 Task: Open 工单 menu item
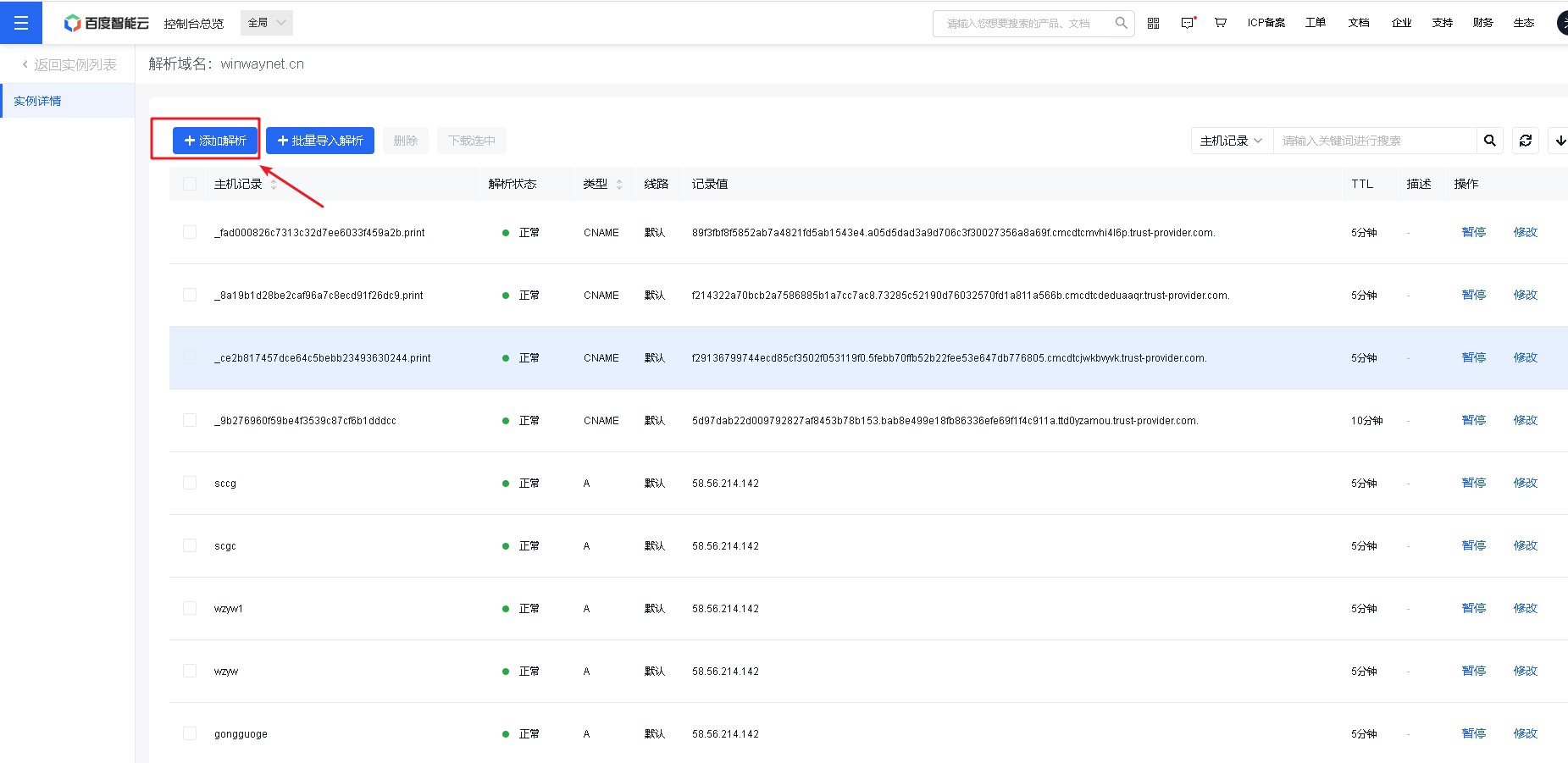point(1316,23)
